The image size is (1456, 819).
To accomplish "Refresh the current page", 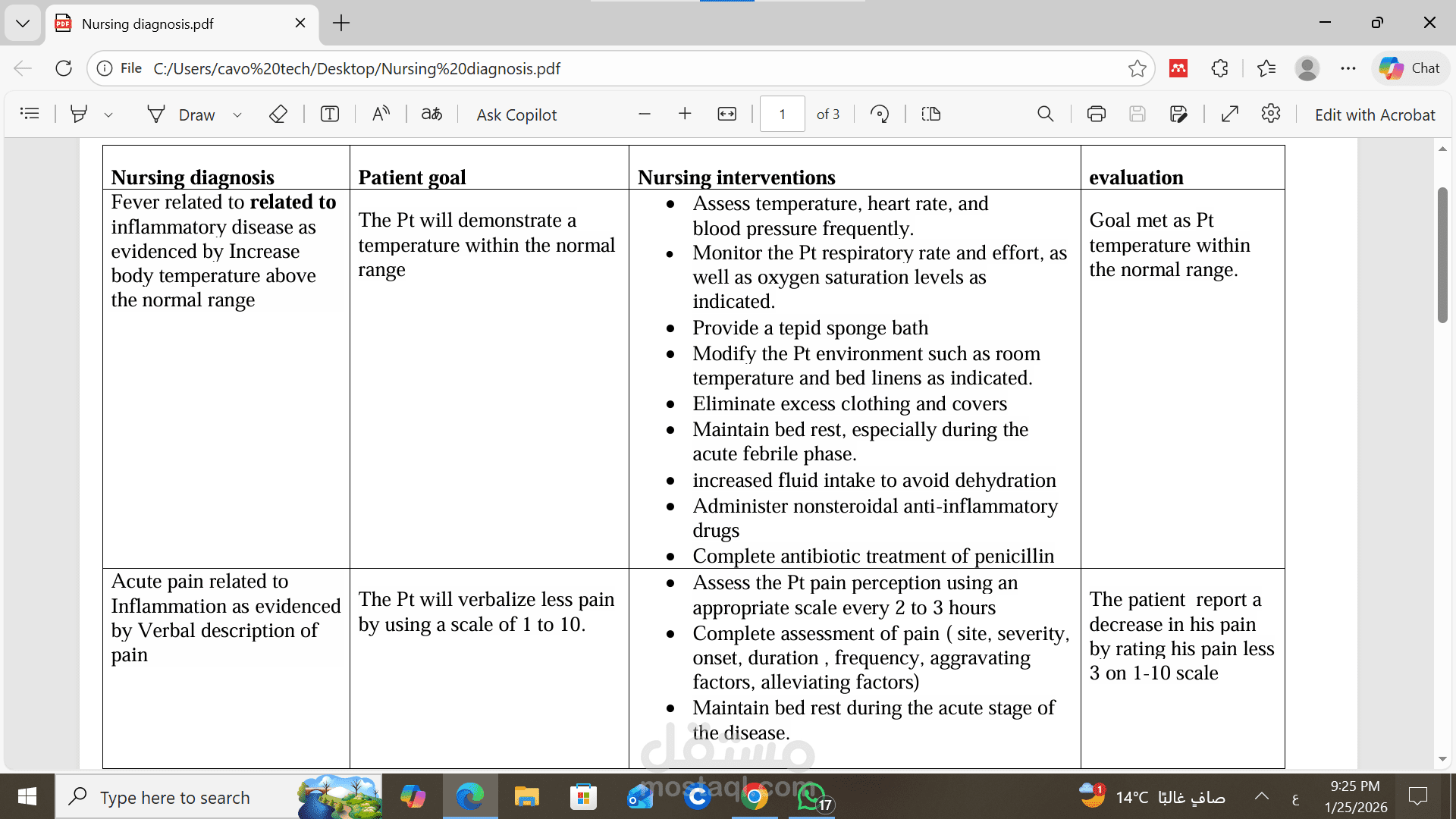I will (64, 68).
